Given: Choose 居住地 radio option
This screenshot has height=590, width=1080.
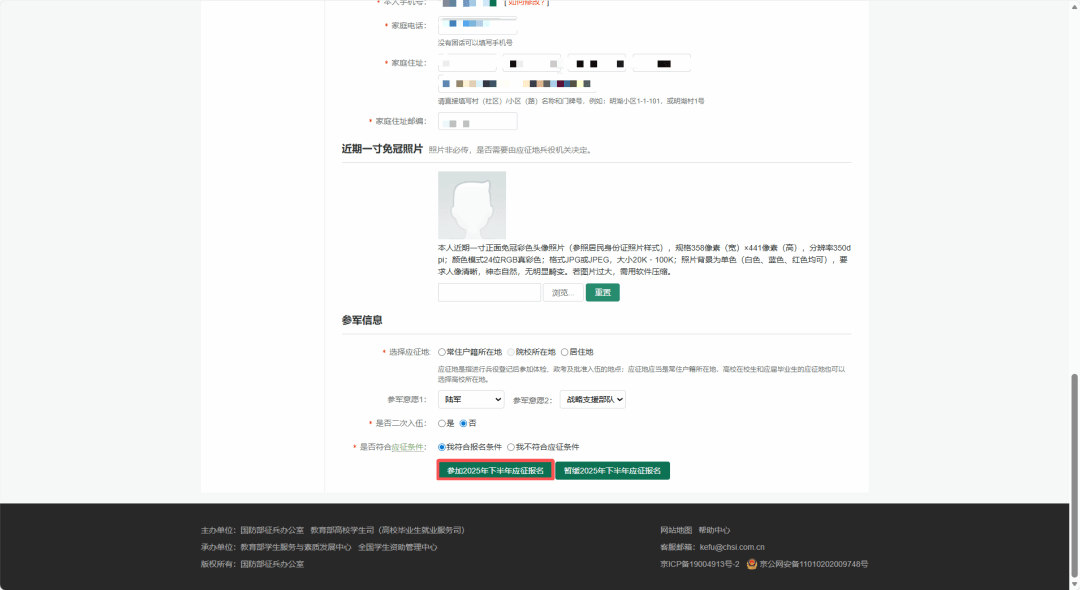Looking at the screenshot, I should pyautogui.click(x=564, y=352).
